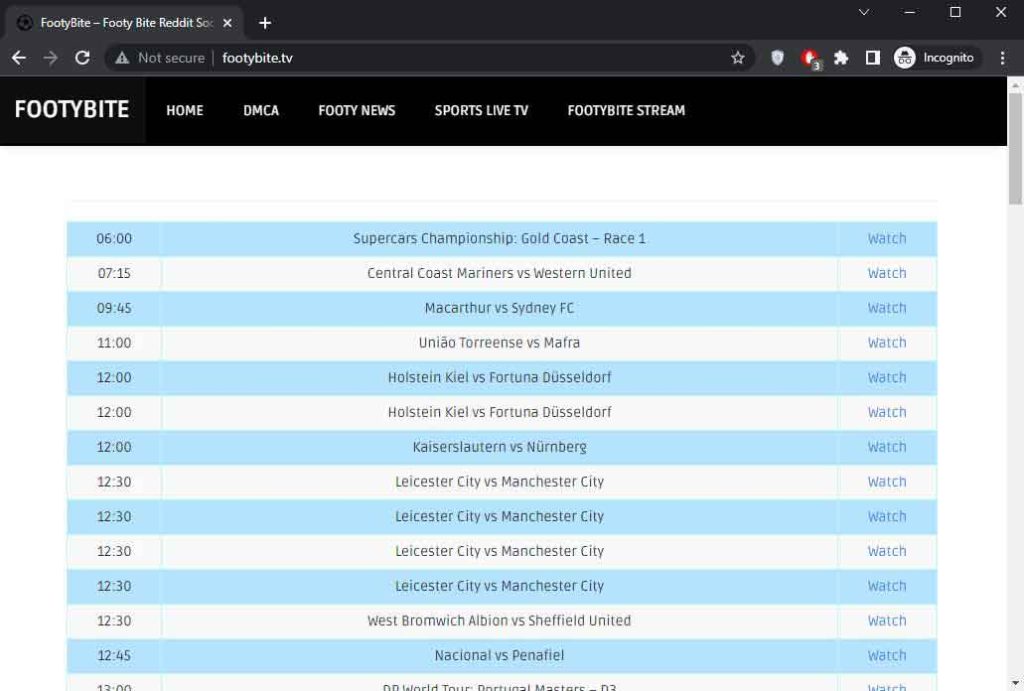The width and height of the screenshot is (1024, 691).
Task: Click the scrollbar up arrow
Action: pos(1016,85)
